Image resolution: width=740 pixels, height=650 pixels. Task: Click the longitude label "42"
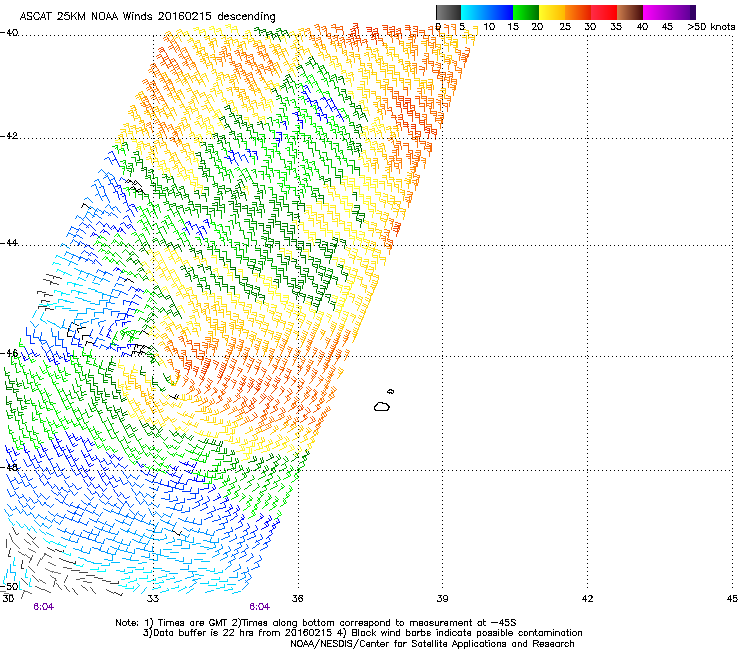coord(587,599)
